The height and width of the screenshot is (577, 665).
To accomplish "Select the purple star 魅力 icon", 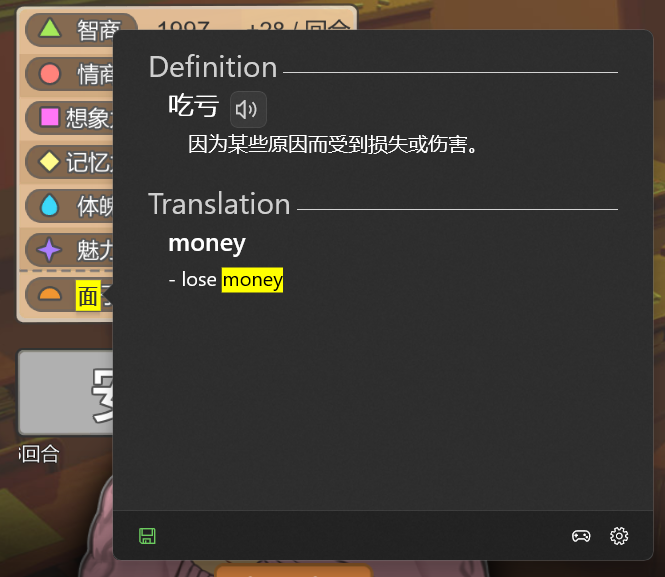I will (49, 249).
